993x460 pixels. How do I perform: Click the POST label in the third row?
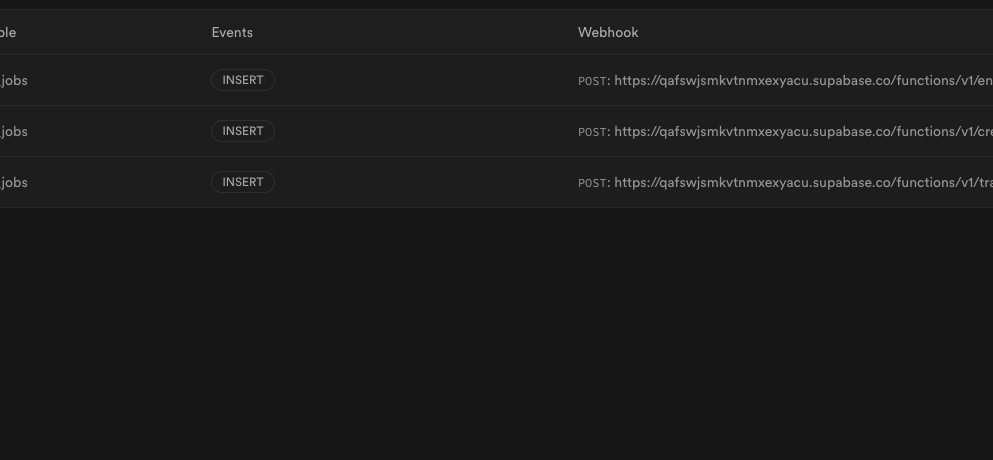593,183
